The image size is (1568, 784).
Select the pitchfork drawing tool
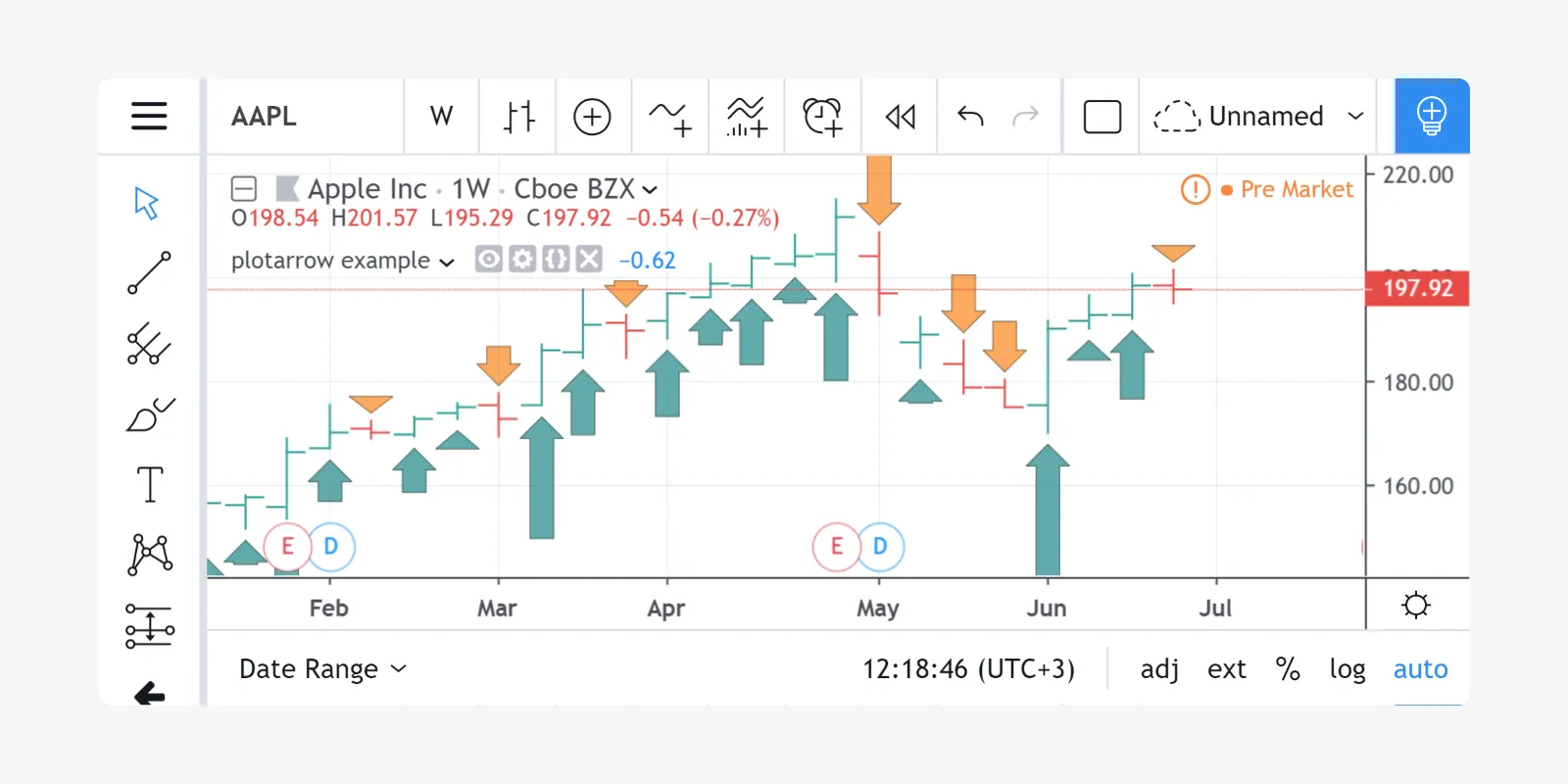(x=149, y=344)
